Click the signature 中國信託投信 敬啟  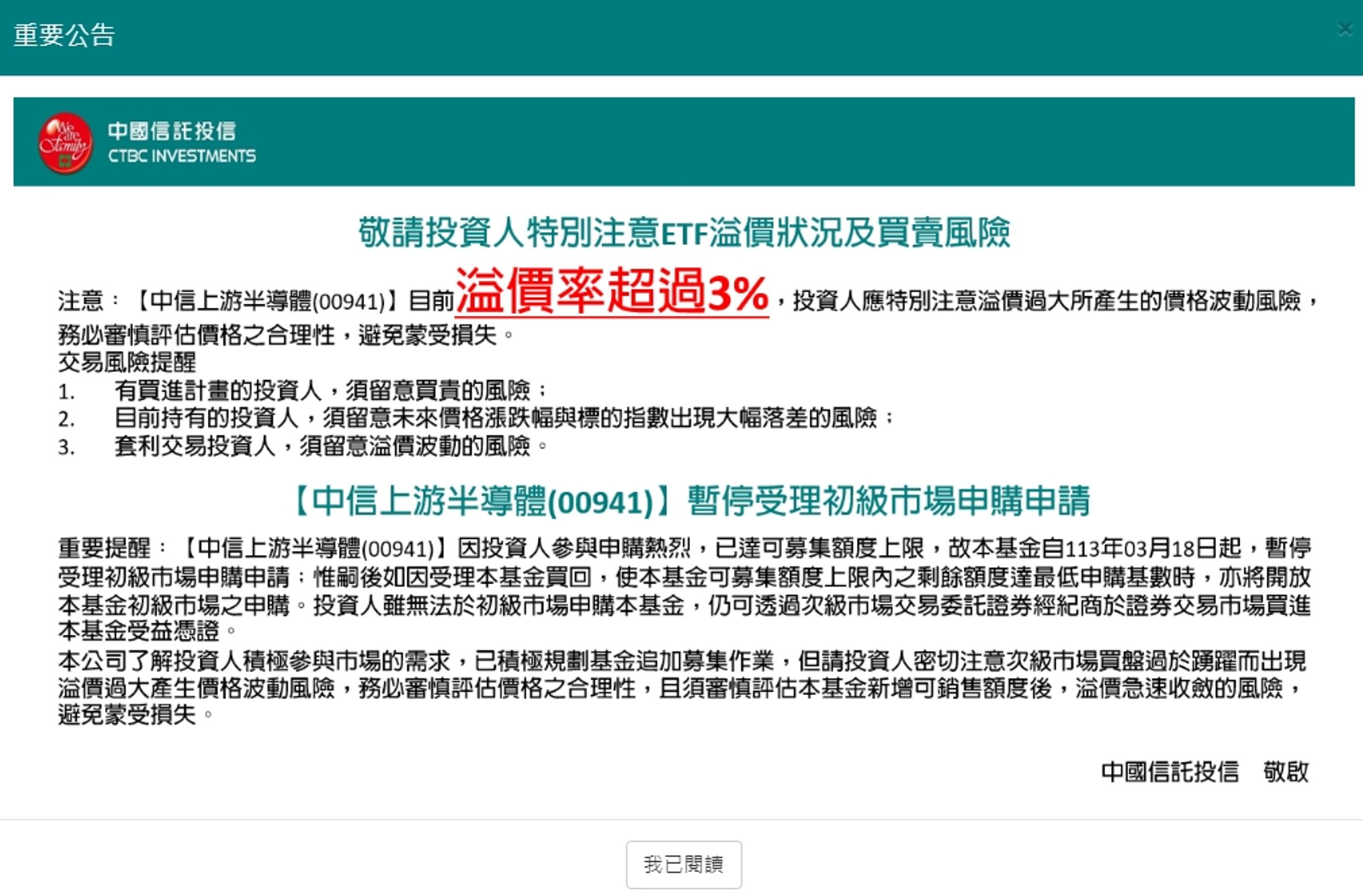pyautogui.click(x=1205, y=771)
